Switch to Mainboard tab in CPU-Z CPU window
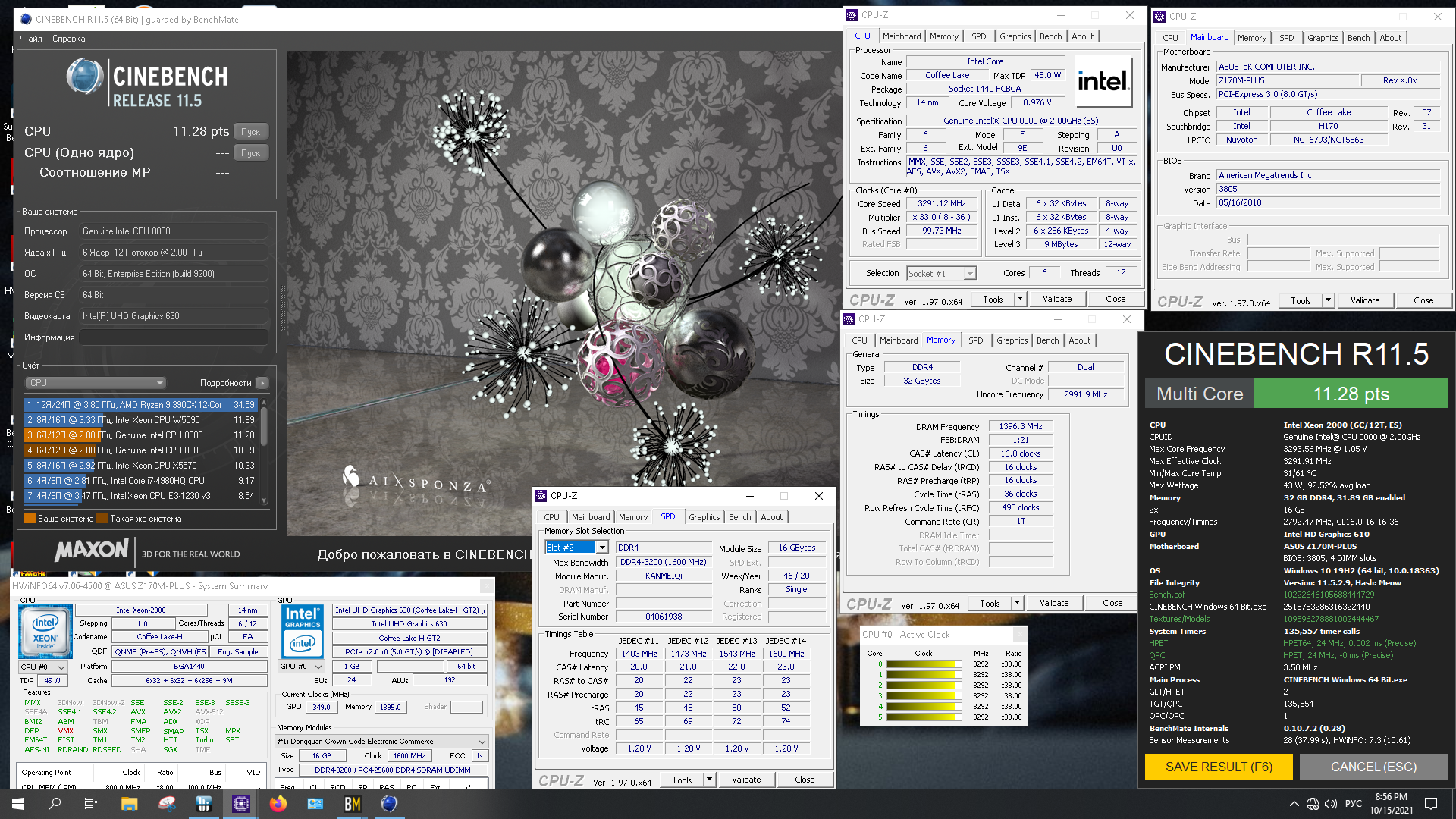The image size is (1456, 819). tap(902, 36)
